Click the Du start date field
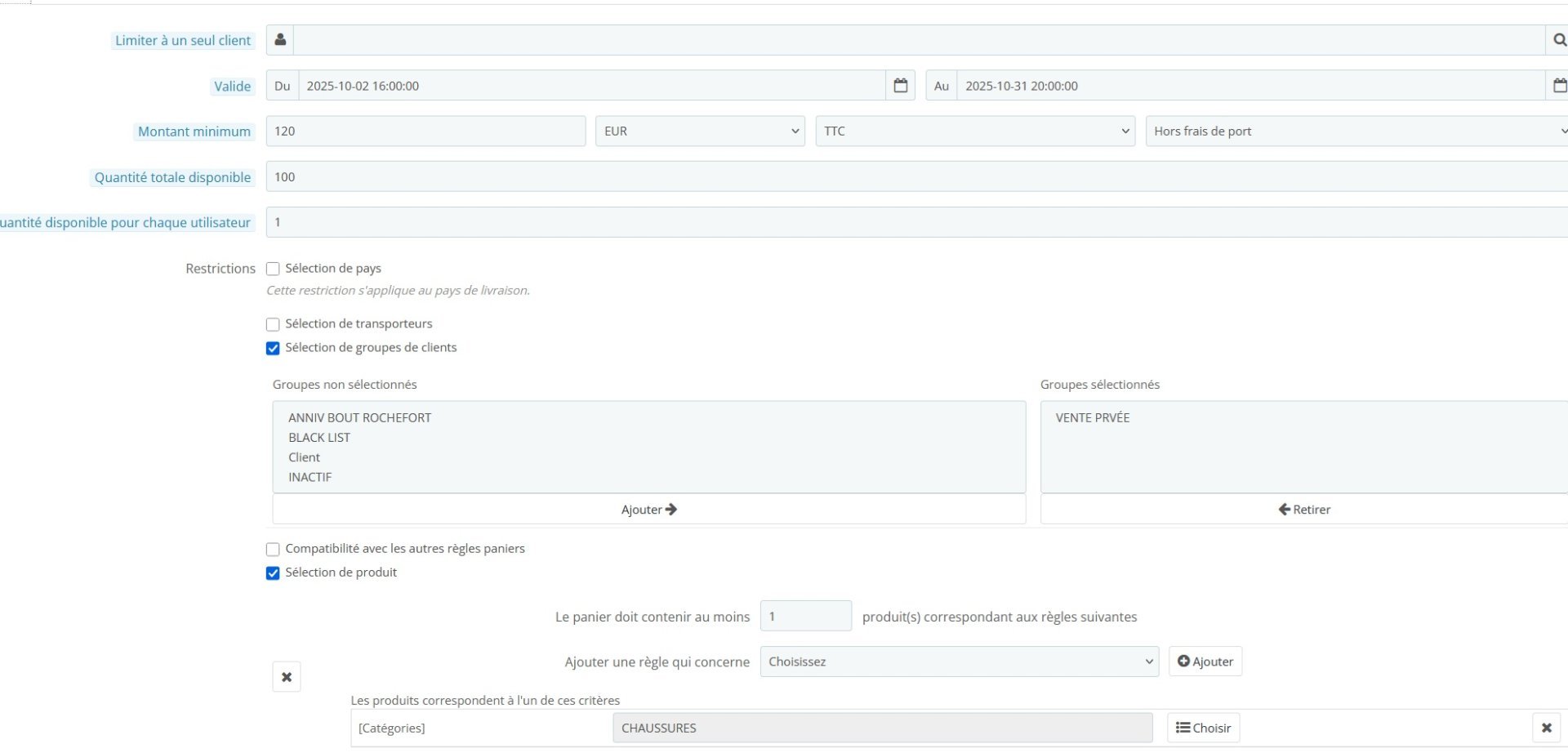The height and width of the screenshot is (753, 1568). (x=592, y=86)
